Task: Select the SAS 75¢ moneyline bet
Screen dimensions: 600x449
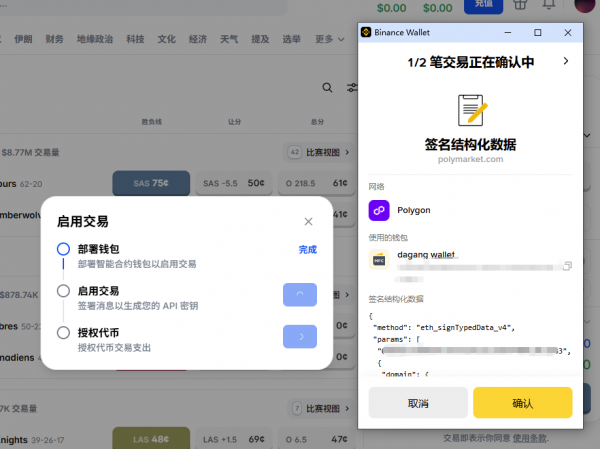Action: pyautogui.click(x=151, y=183)
